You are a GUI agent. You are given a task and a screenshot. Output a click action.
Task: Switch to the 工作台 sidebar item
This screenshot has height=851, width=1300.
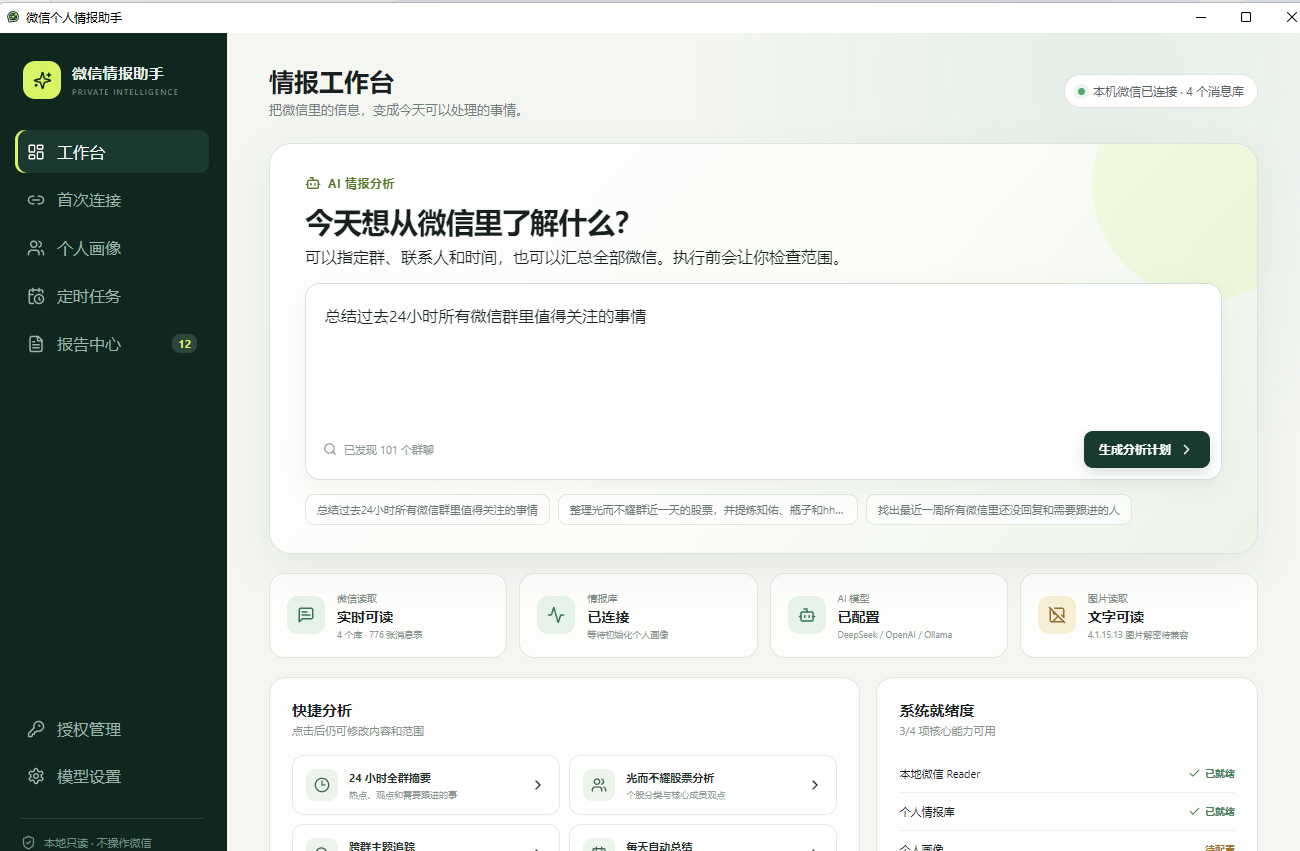pyautogui.click(x=113, y=152)
